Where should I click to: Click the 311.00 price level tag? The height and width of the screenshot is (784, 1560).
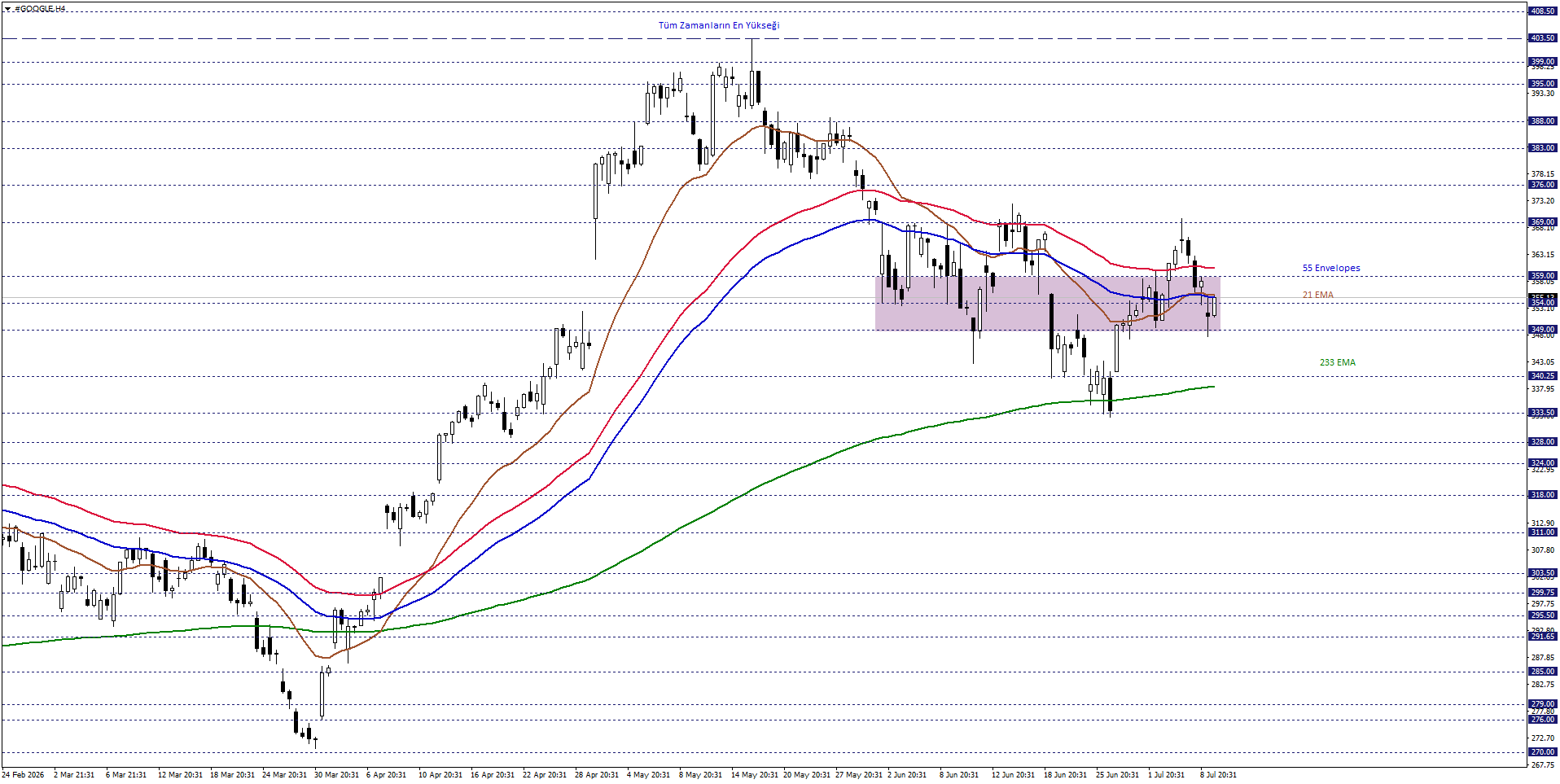pos(1543,532)
